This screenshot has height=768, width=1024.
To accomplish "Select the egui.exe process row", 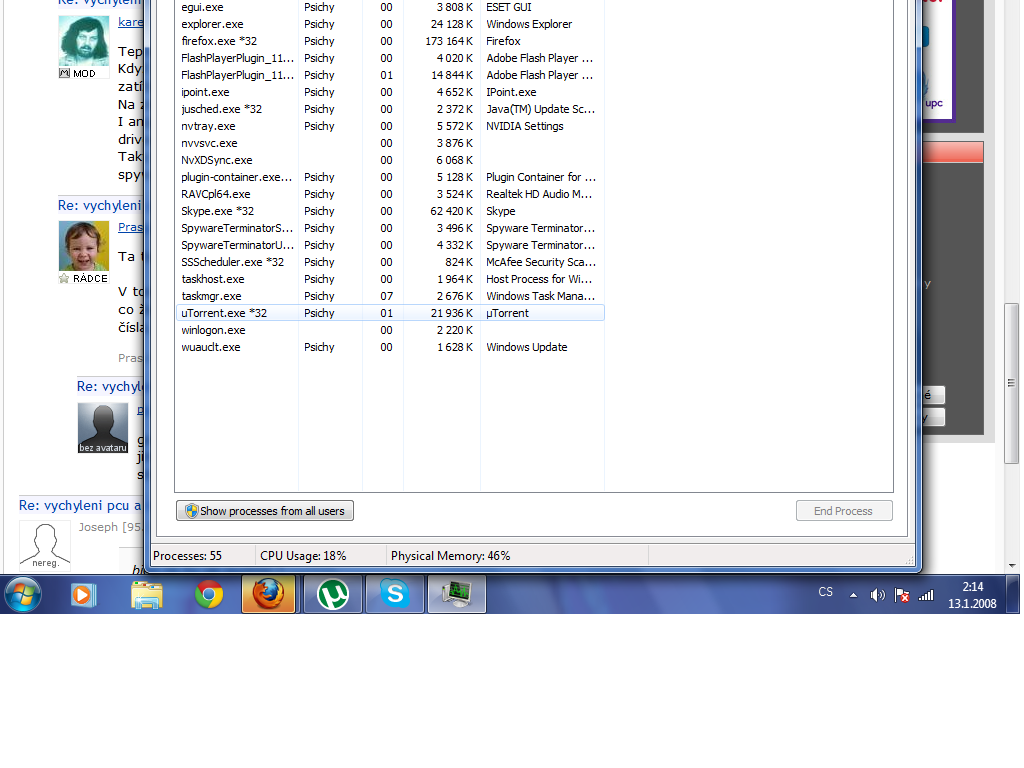I will pos(390,7).
